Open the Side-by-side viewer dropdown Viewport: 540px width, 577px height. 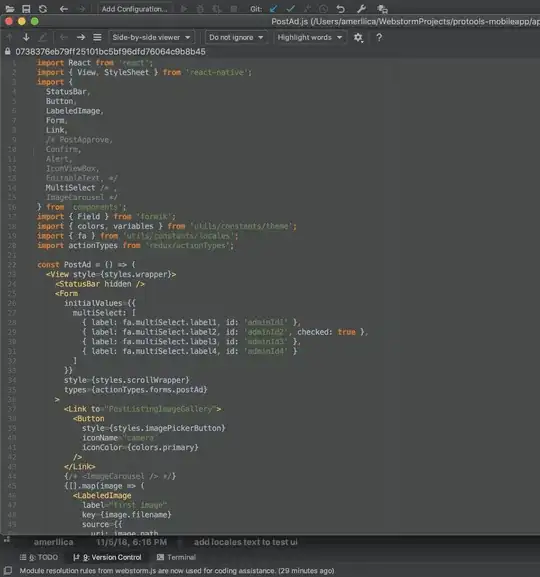pyautogui.click(x=151, y=38)
